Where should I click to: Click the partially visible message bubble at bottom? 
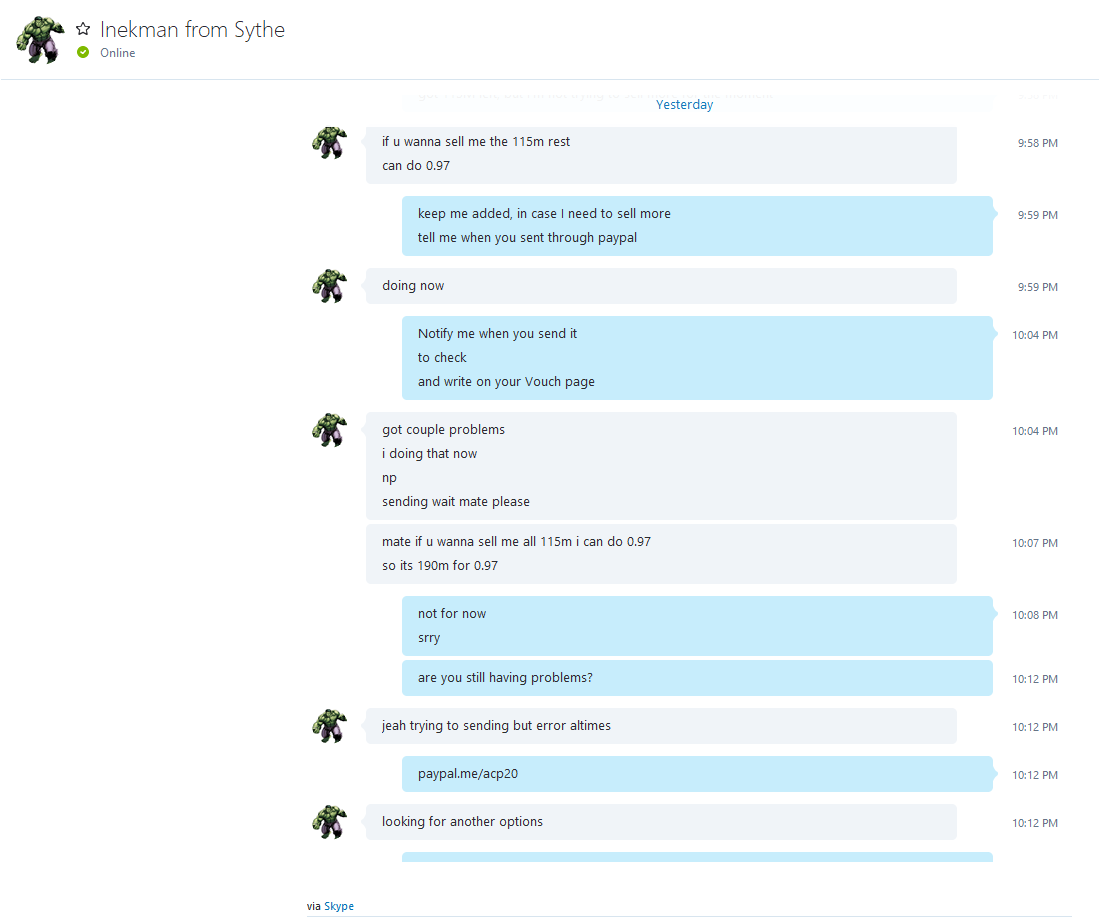coord(697,857)
